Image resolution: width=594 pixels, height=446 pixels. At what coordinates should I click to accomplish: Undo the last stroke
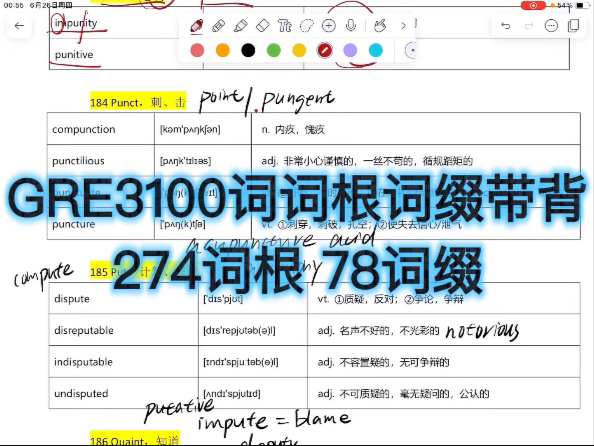point(505,26)
